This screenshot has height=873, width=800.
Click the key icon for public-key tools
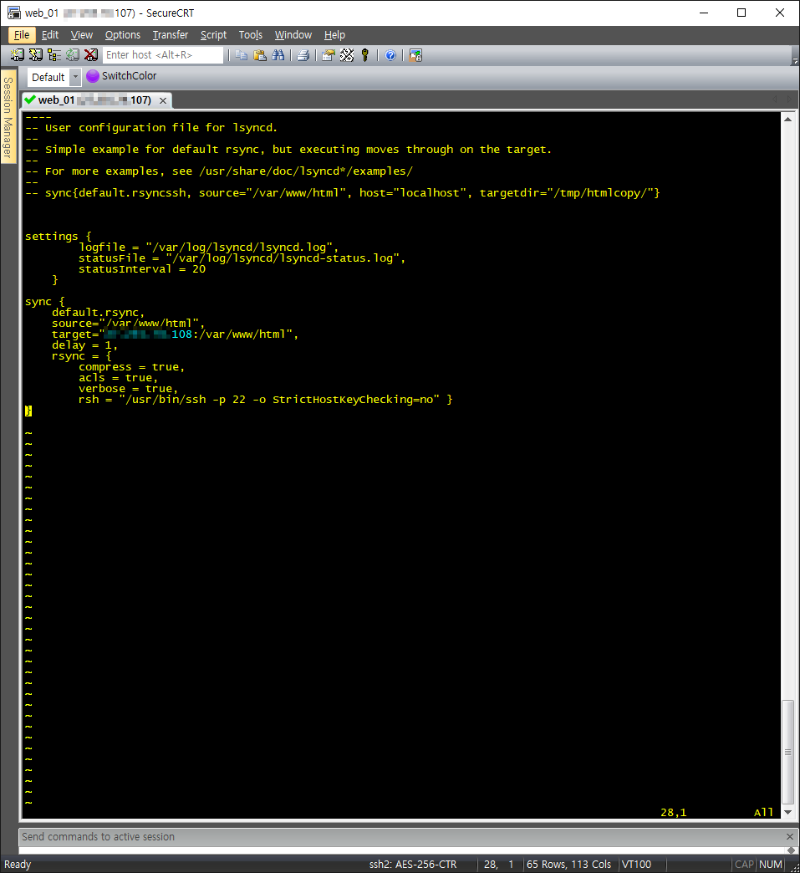point(365,56)
